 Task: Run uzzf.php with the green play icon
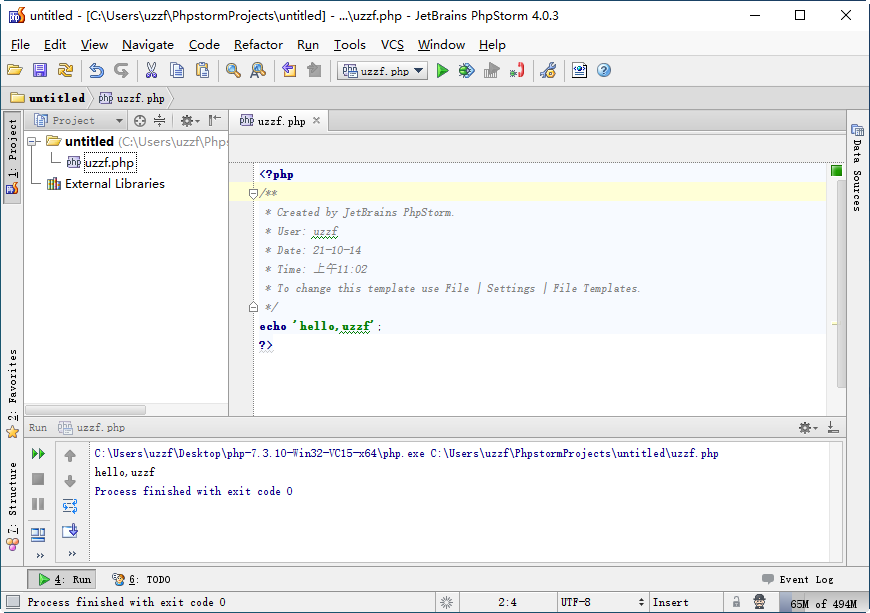442,70
